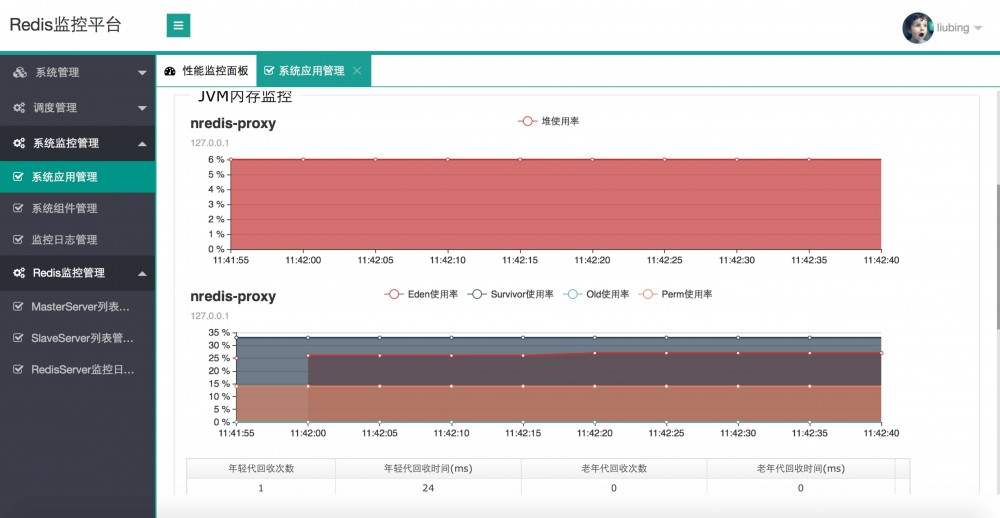The image size is (1000, 518).
Task: Toggle Survivor使用率 legend series
Action: (510, 294)
